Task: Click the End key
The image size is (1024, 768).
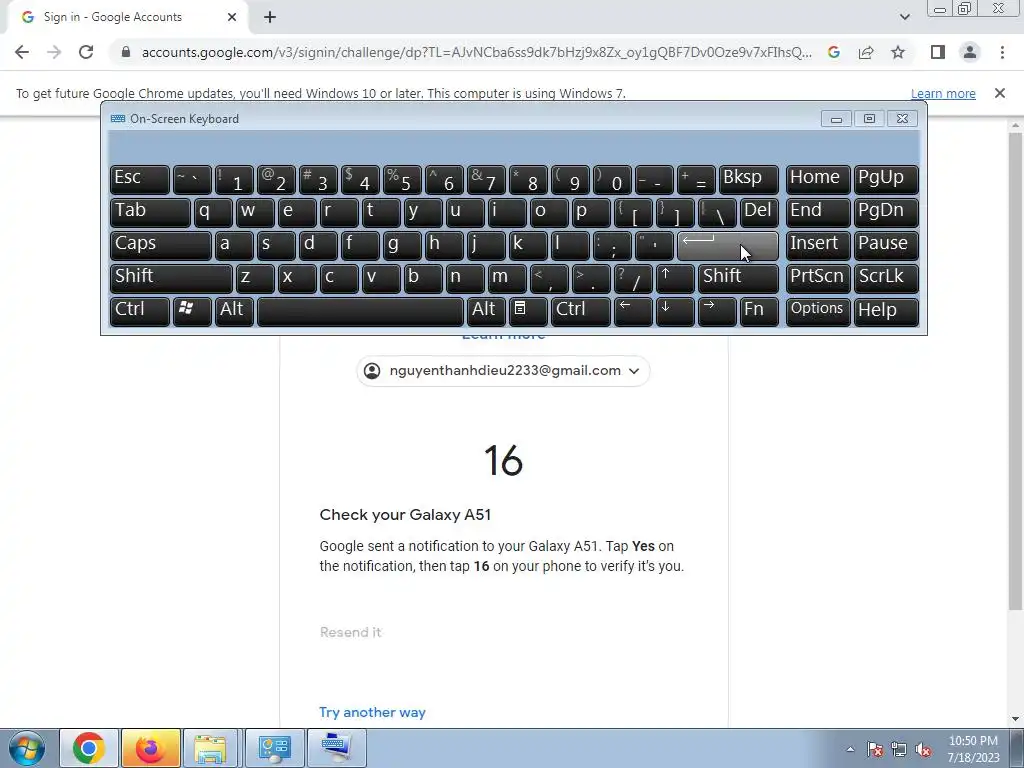Action: pos(818,213)
